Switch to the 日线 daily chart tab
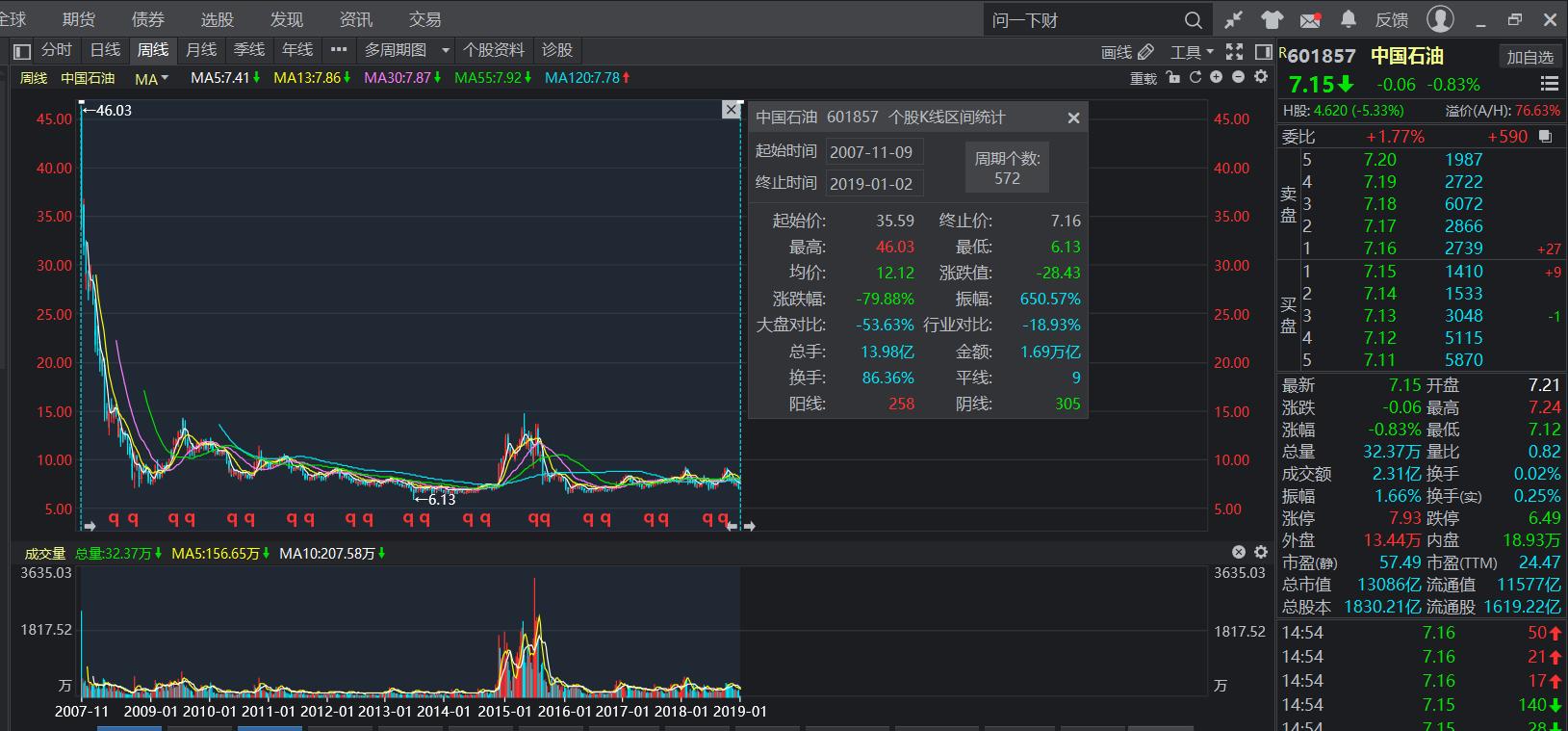Screen dimensions: 1568x731 (x=105, y=50)
